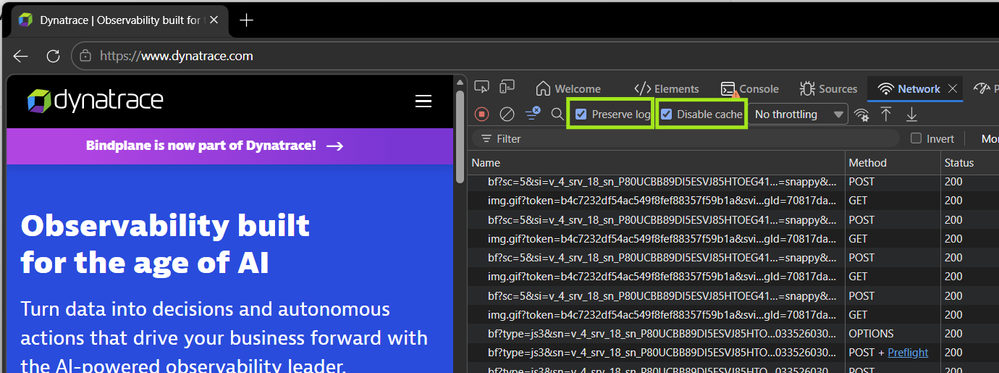This screenshot has width=999, height=373.
Task: Enable the Invert filter checkbox
Action: pos(916,138)
